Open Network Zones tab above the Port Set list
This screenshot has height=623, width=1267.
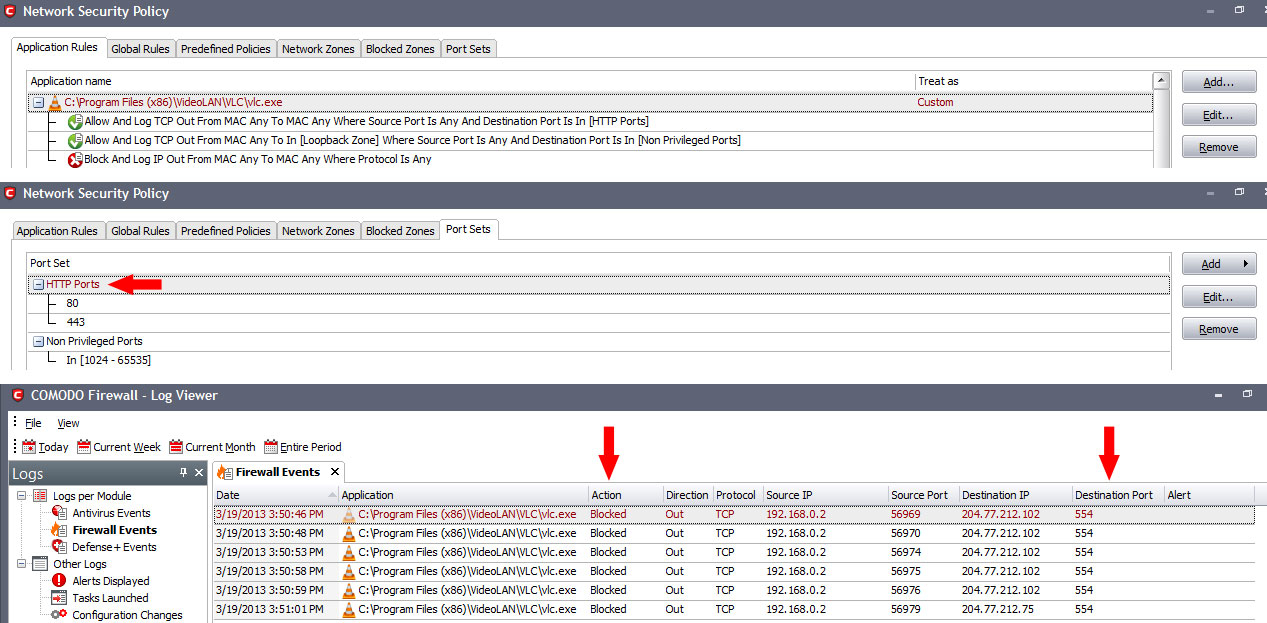(318, 231)
